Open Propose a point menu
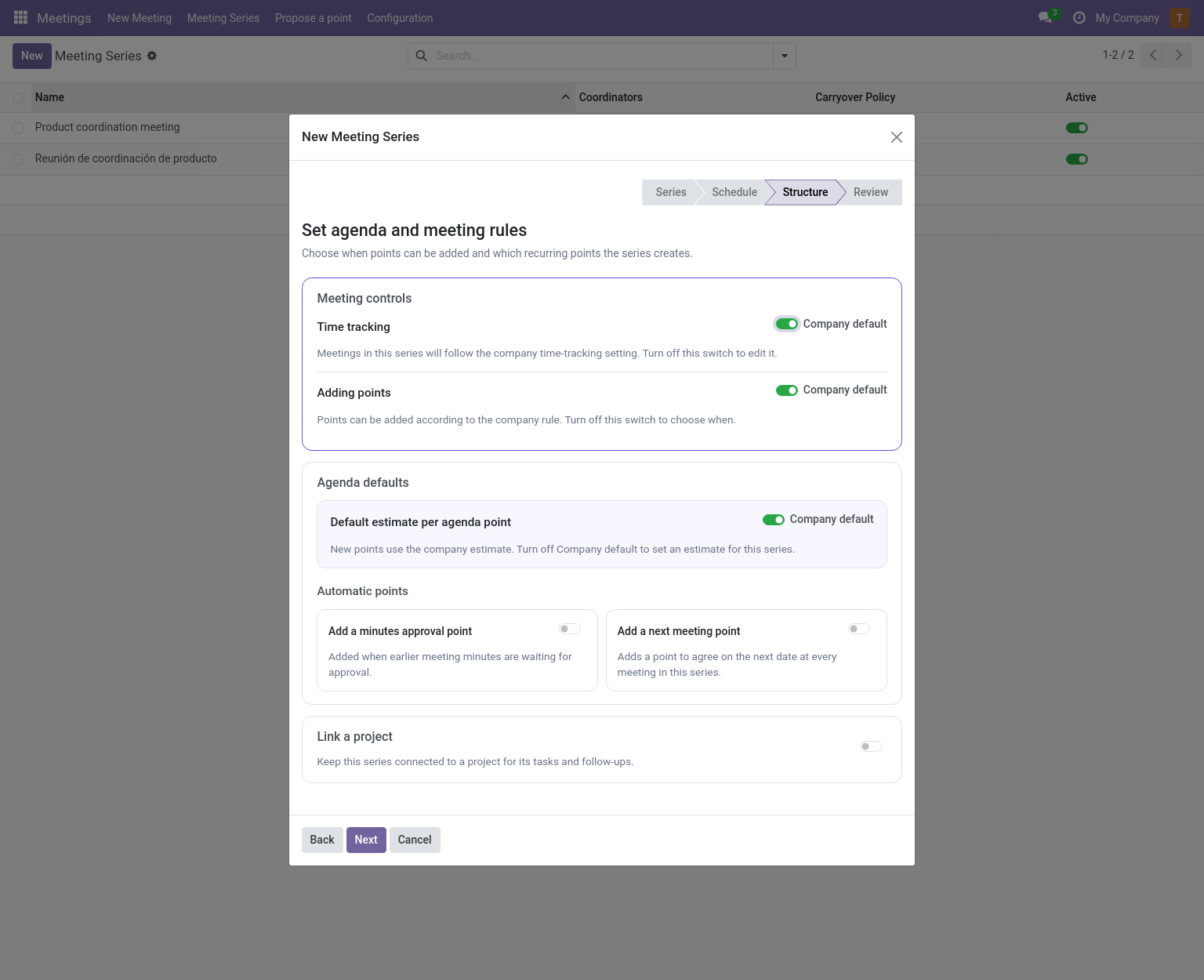This screenshot has width=1204, height=980. coord(314,18)
